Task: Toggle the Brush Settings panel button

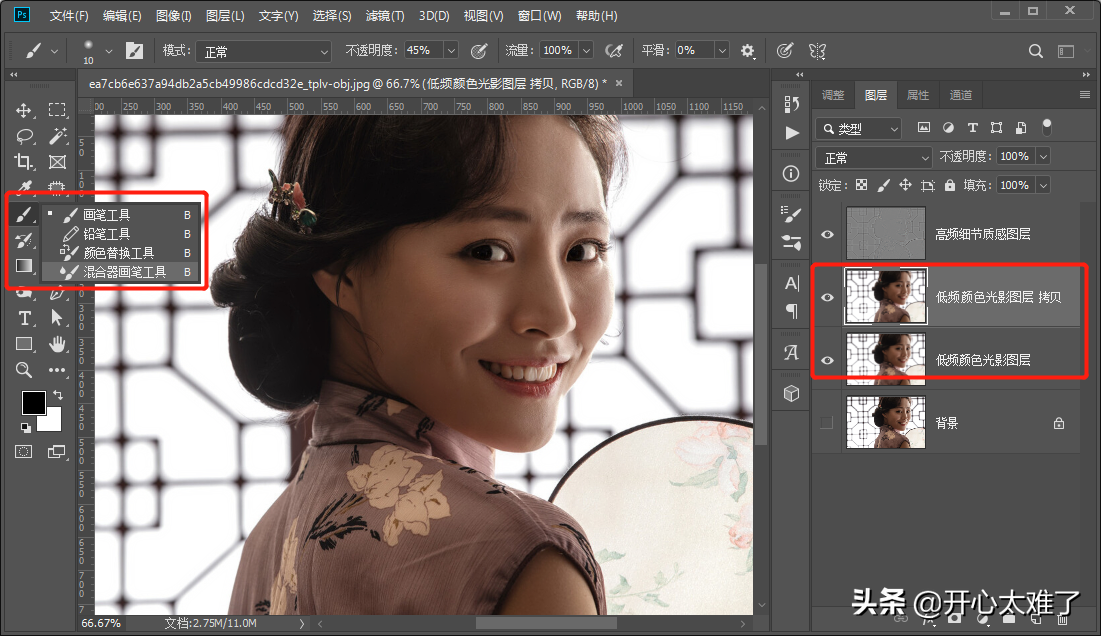Action: coord(134,51)
